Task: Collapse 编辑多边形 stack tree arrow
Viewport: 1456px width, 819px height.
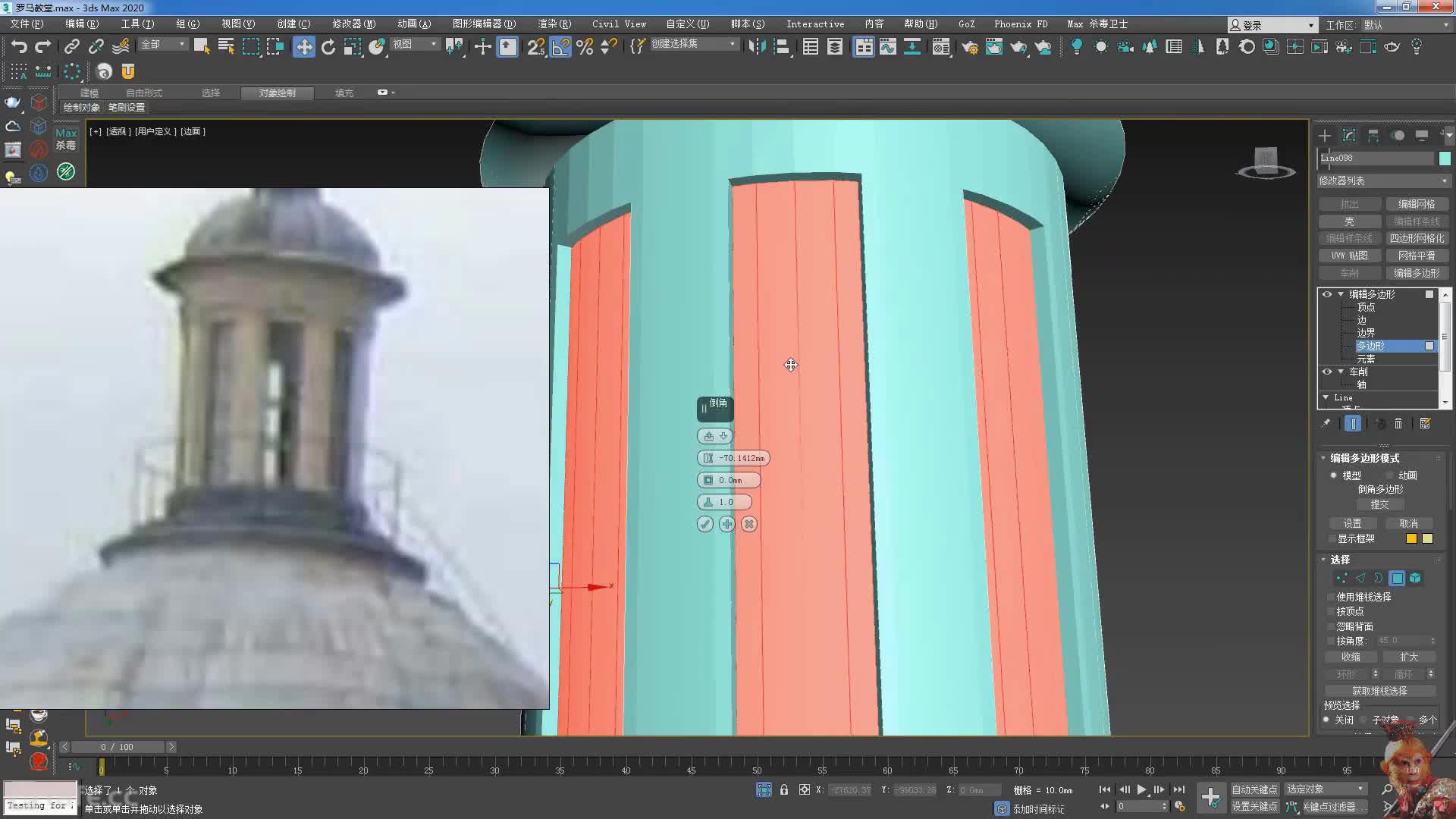Action: [1341, 294]
